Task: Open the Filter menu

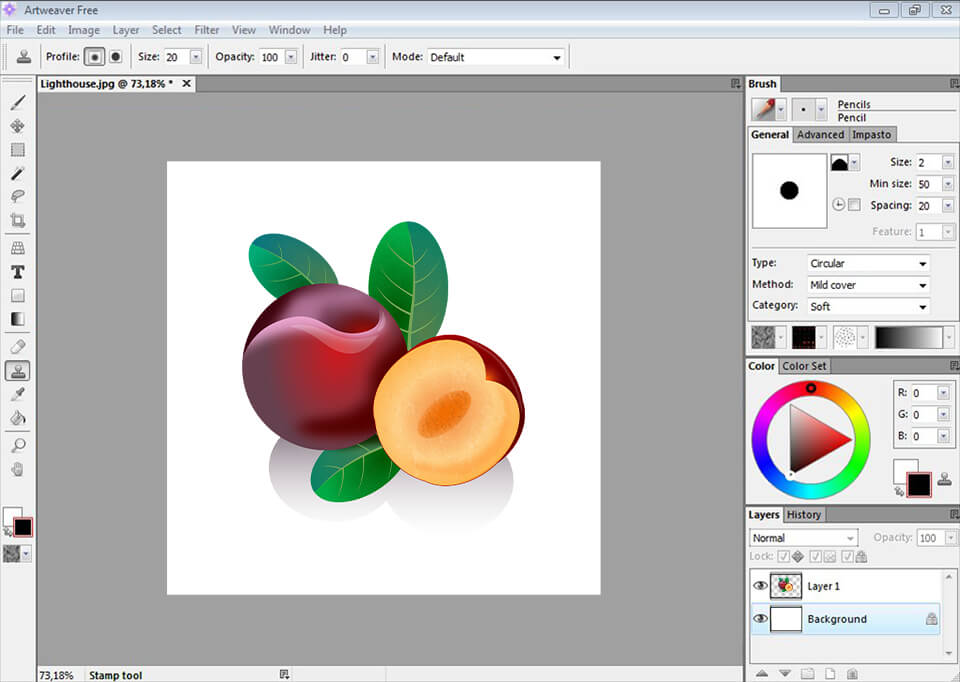Action: 206,29
